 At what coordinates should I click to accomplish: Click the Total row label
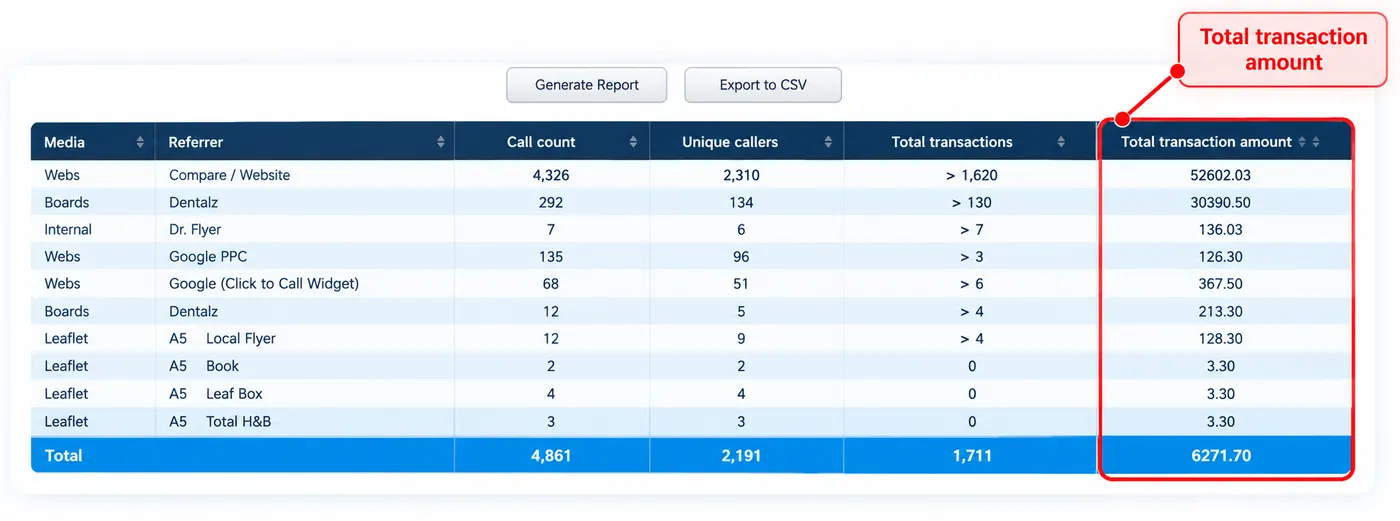tap(63, 455)
